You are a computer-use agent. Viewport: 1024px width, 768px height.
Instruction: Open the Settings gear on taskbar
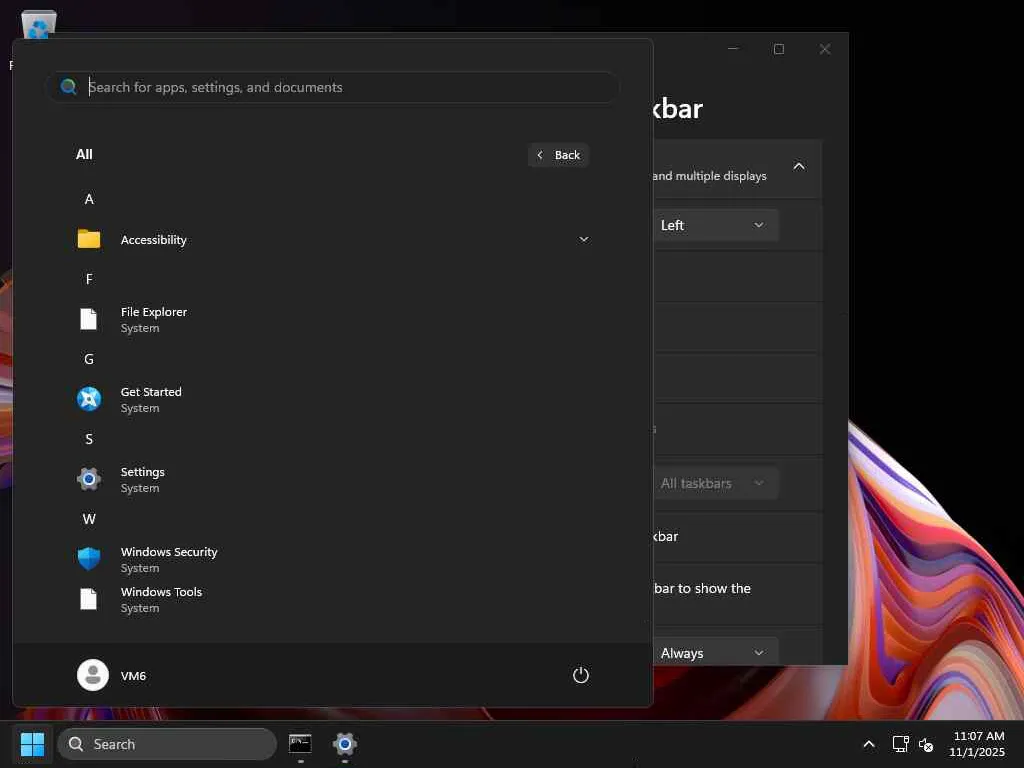pos(345,744)
